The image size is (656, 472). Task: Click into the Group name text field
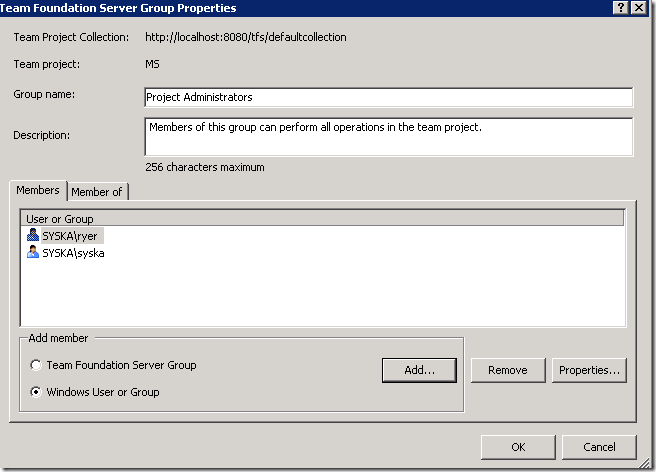tap(388, 98)
